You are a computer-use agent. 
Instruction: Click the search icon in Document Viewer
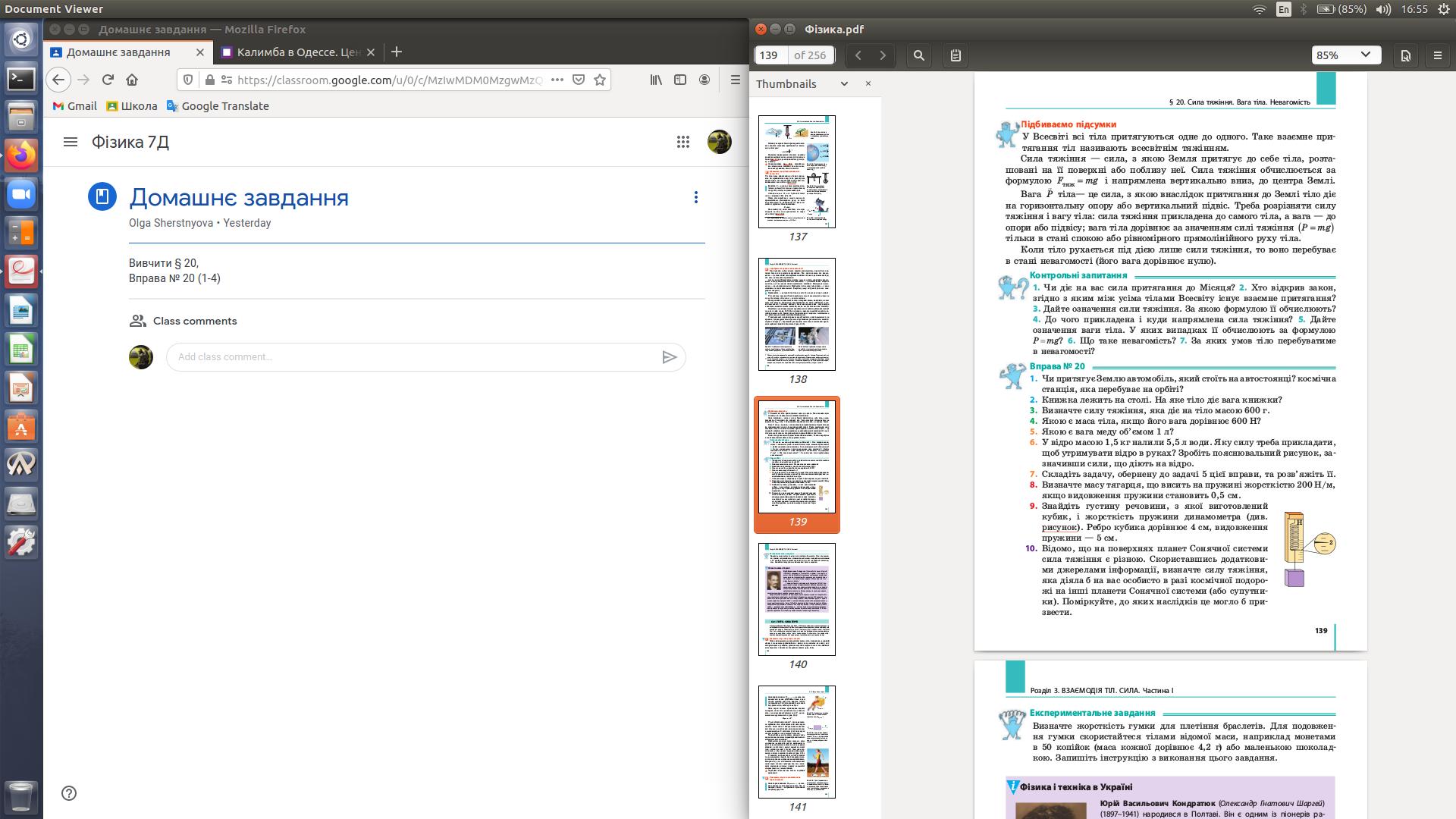point(919,55)
